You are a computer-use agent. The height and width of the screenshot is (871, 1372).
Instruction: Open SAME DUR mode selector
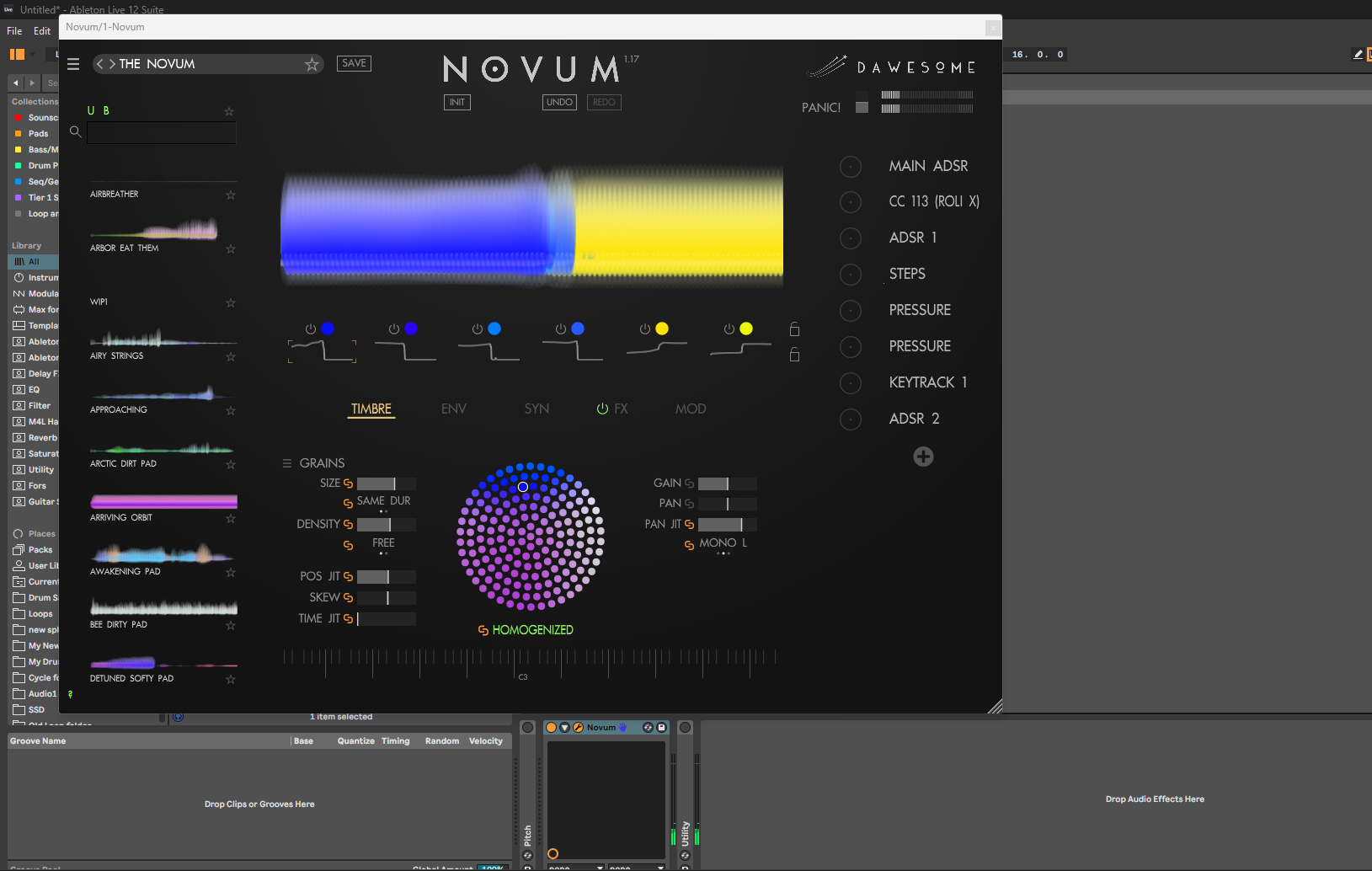pyautogui.click(x=383, y=501)
